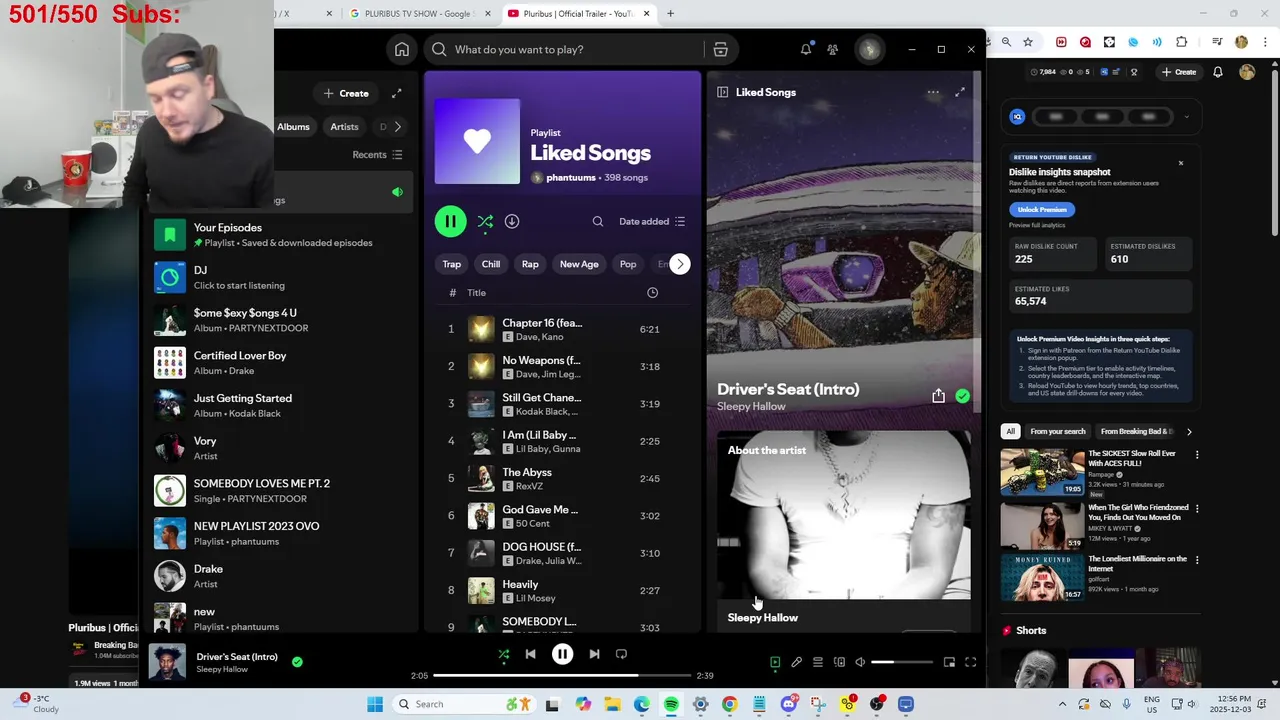The height and width of the screenshot is (720, 1280).
Task: Adjust the Spotify volume slider
Action: [x=902, y=662]
